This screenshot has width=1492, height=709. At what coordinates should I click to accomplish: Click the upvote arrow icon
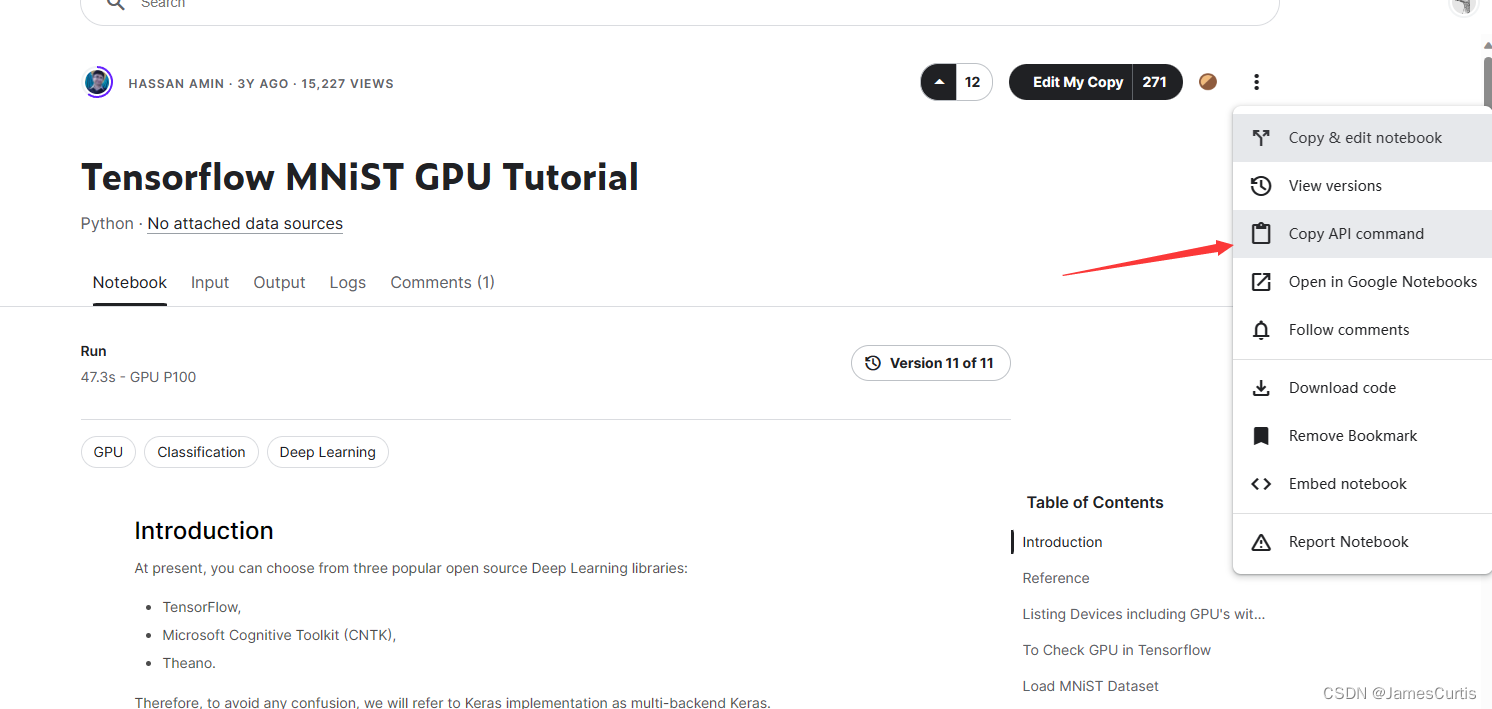[938, 82]
